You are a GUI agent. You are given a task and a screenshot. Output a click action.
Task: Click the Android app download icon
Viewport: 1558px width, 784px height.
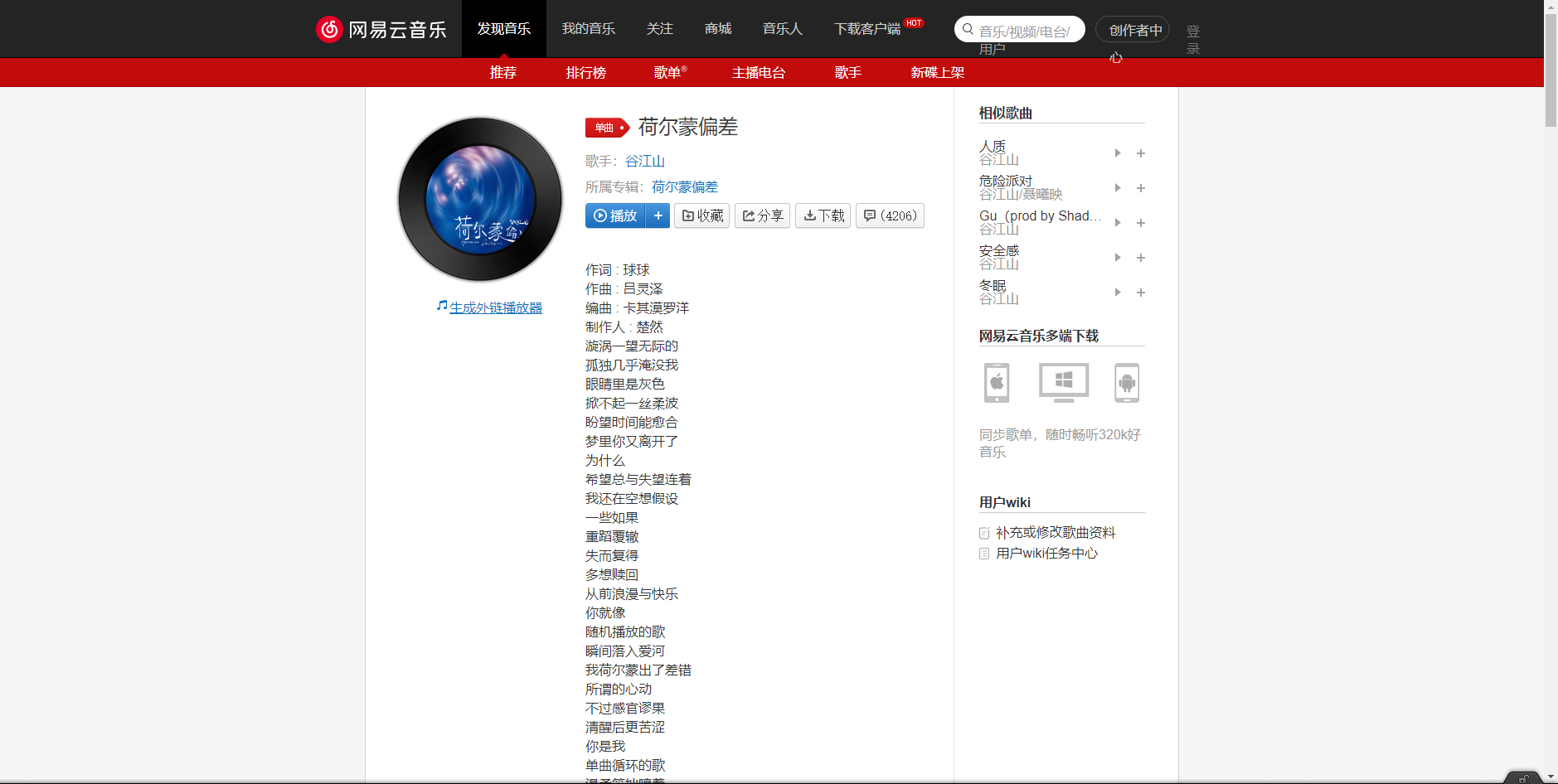pos(1127,382)
